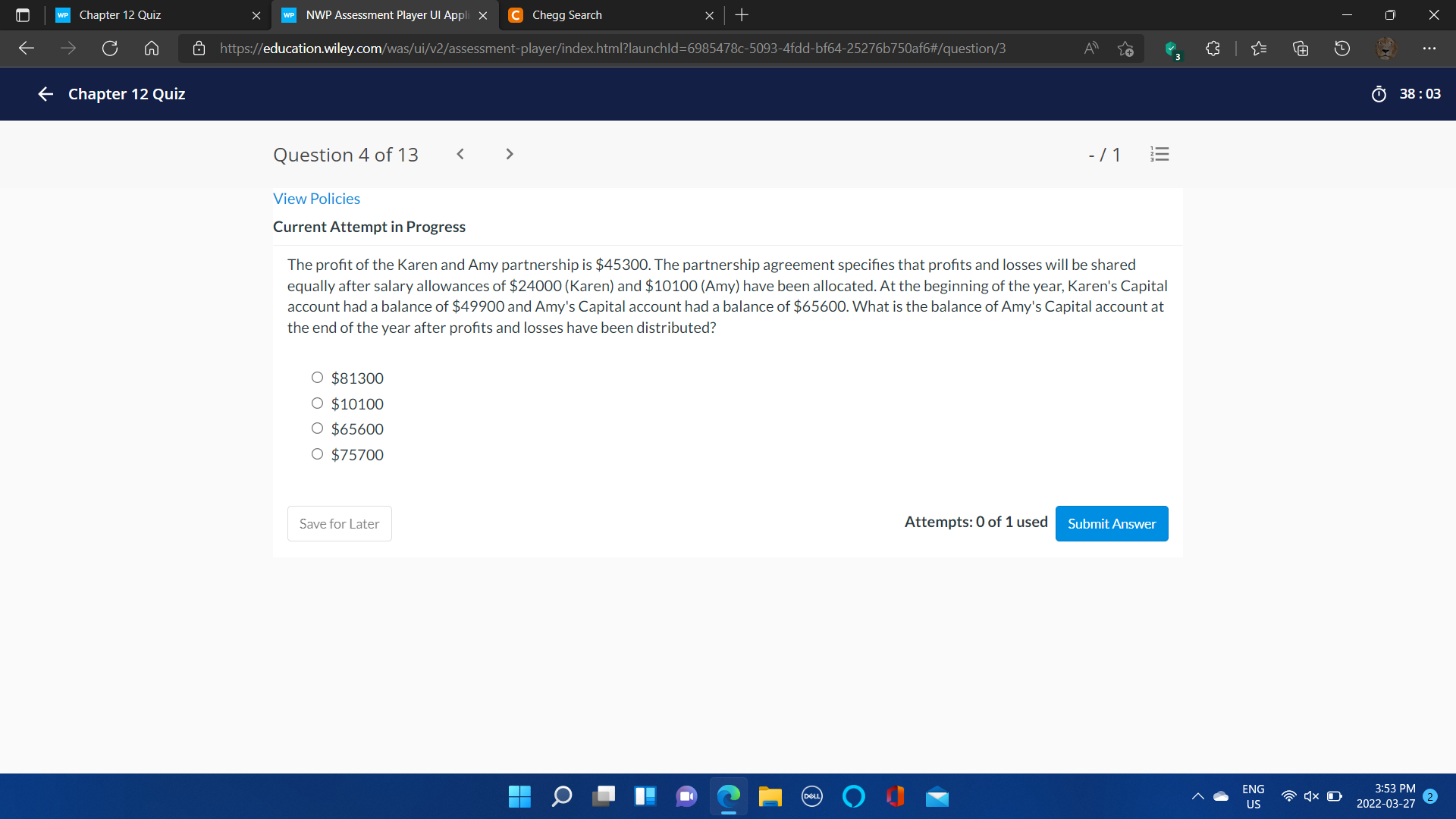Open browser Extensions puzzle icon
Viewport: 1456px width, 819px height.
click(x=1213, y=49)
